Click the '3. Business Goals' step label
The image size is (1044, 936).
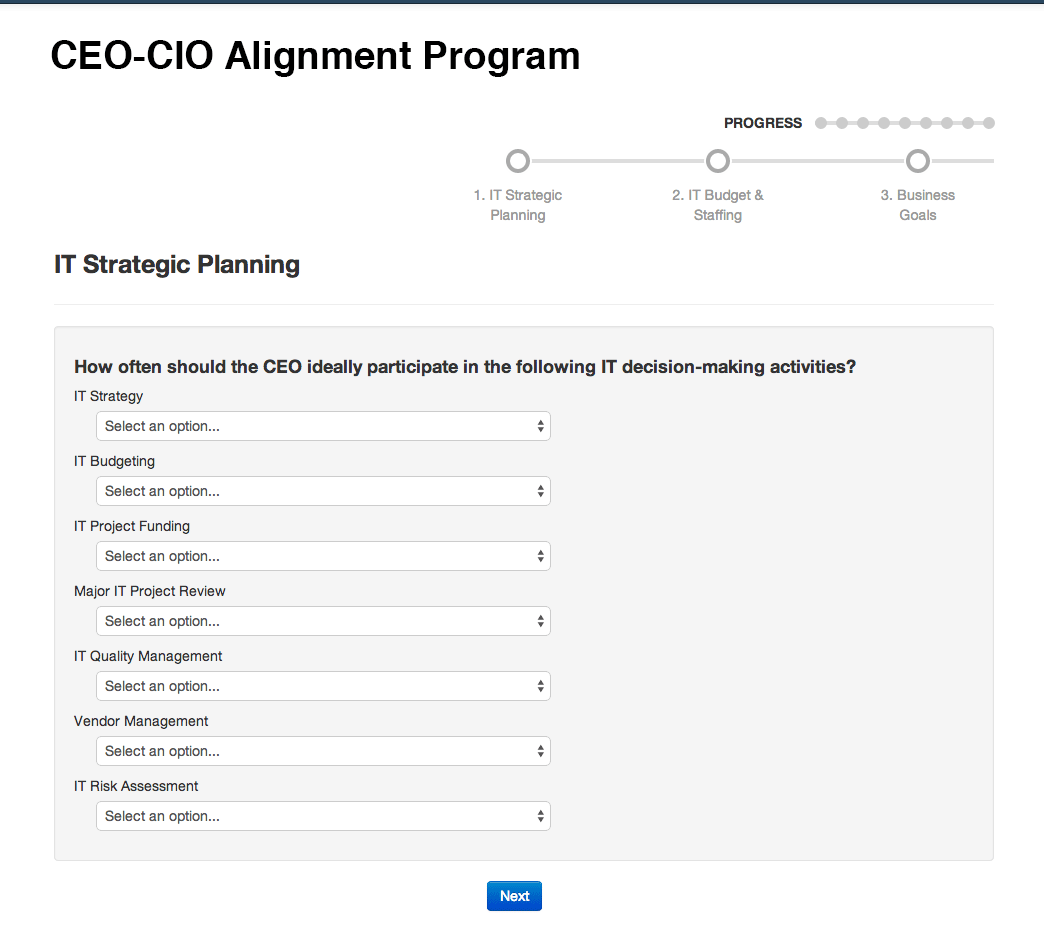(x=917, y=204)
